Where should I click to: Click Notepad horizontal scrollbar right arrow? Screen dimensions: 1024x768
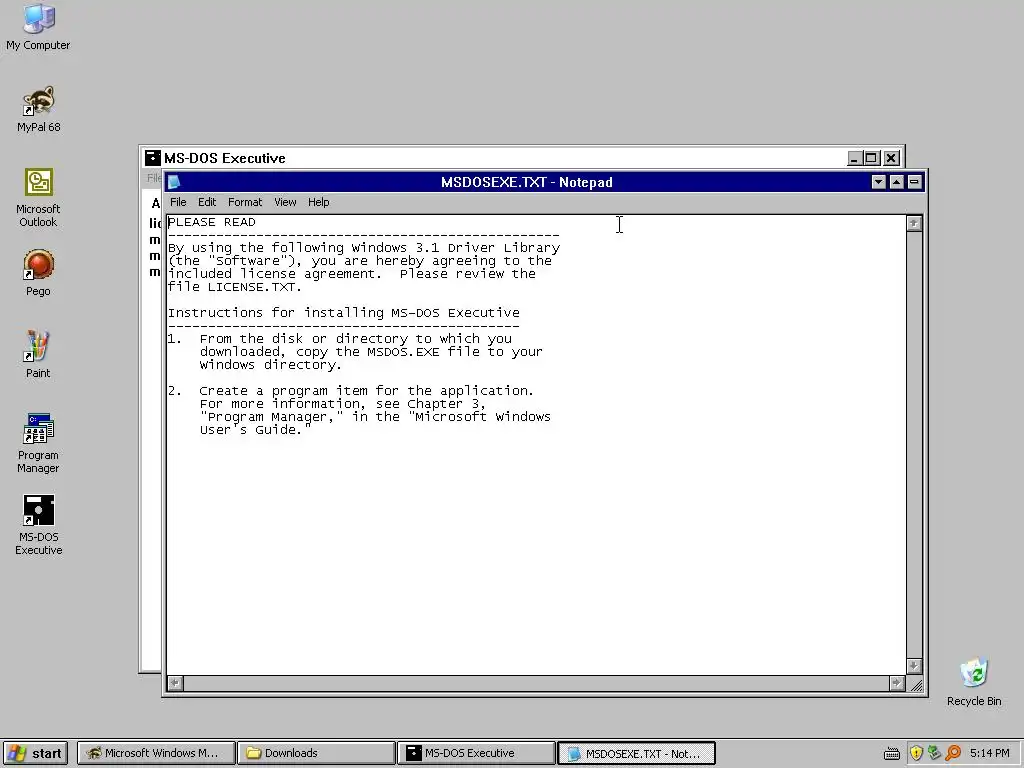[x=897, y=683]
